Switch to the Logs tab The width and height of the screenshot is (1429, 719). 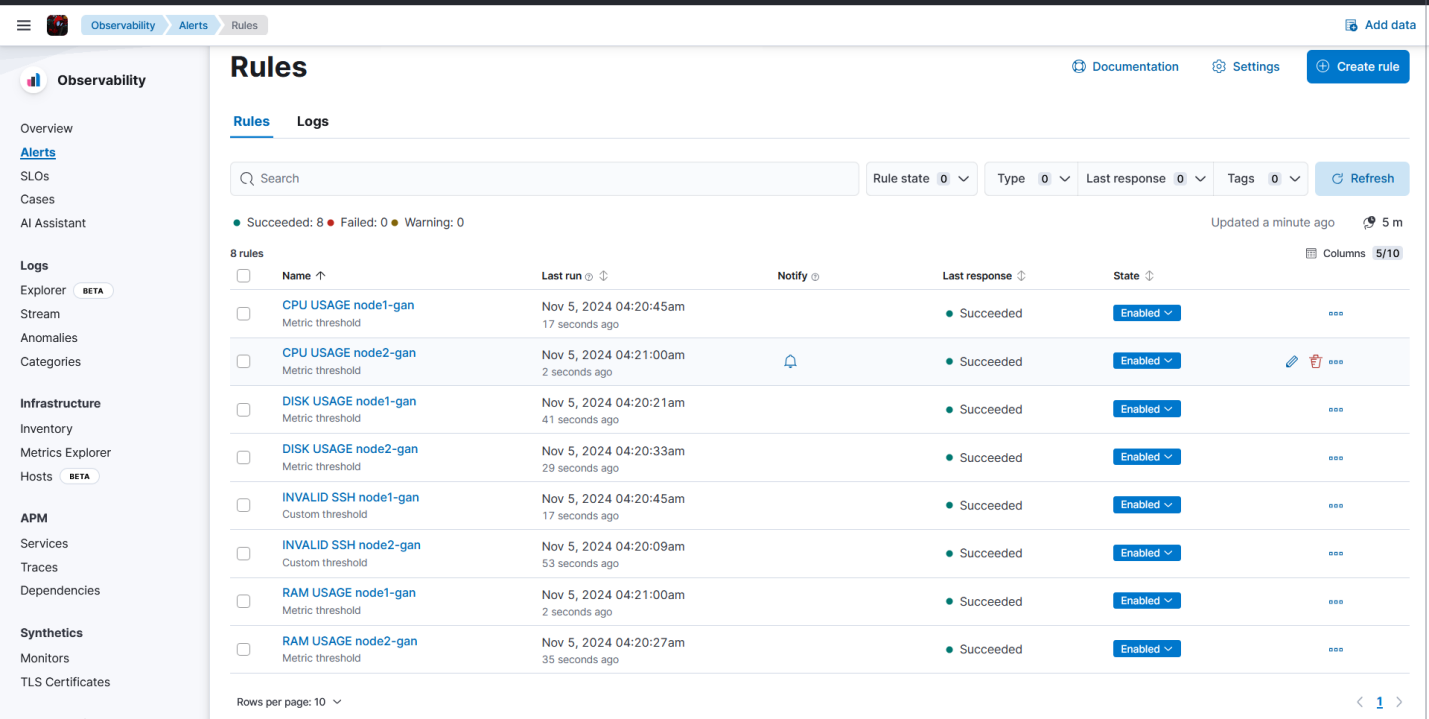312,122
